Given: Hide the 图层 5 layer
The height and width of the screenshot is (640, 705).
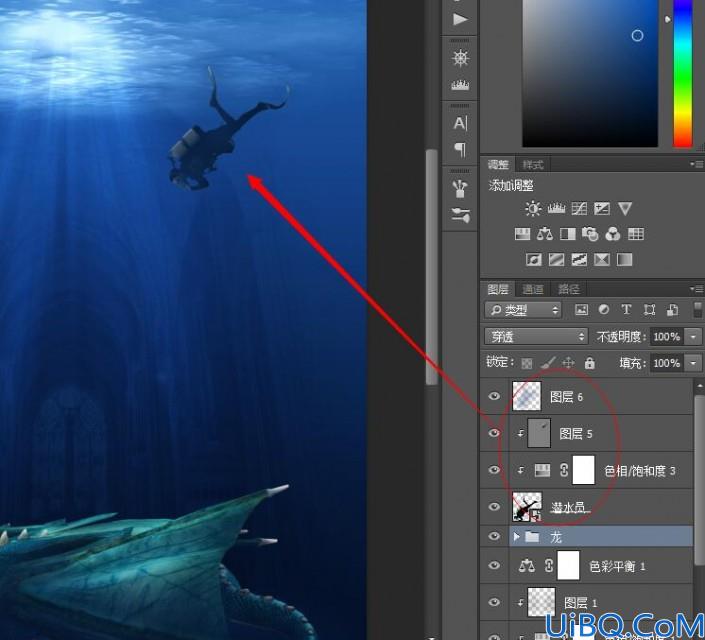Looking at the screenshot, I should (x=494, y=433).
